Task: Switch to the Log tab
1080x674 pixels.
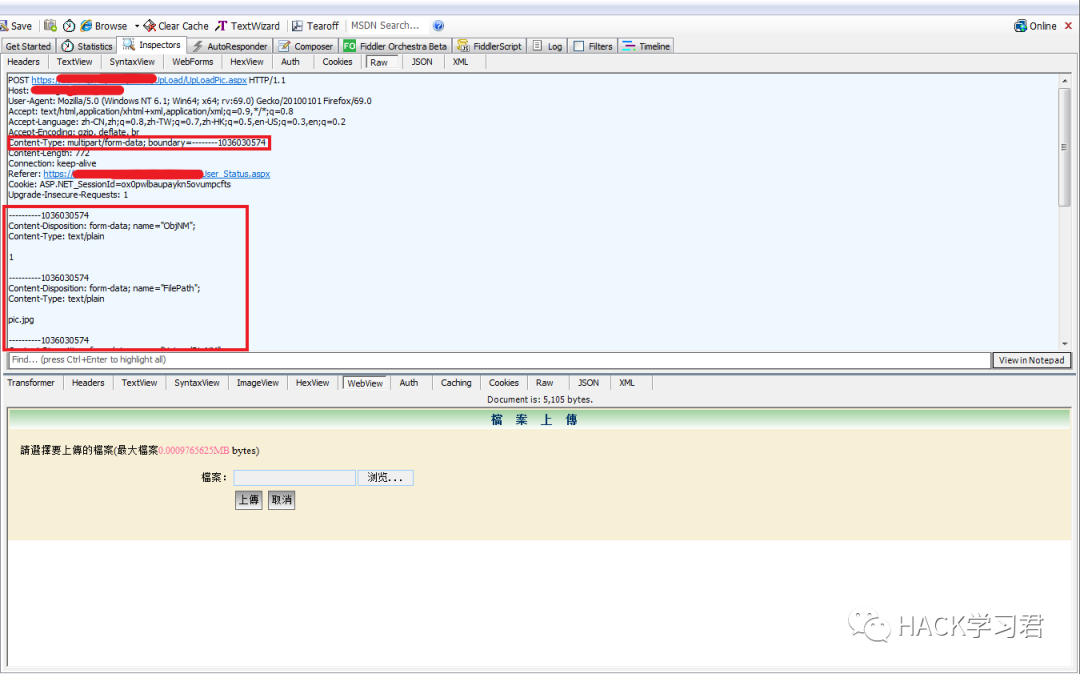Action: pos(548,46)
